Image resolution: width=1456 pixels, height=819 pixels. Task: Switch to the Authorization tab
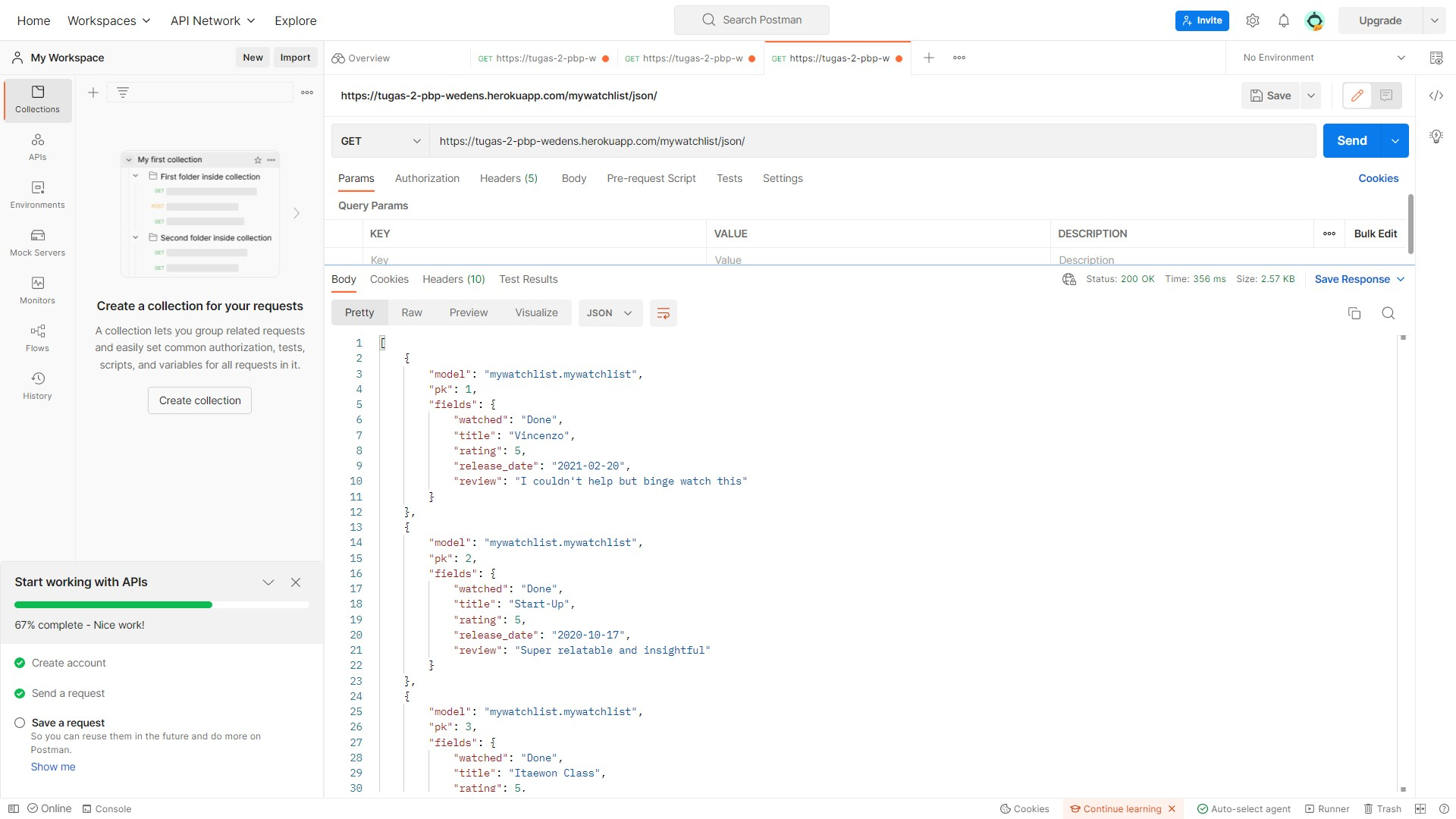427,178
